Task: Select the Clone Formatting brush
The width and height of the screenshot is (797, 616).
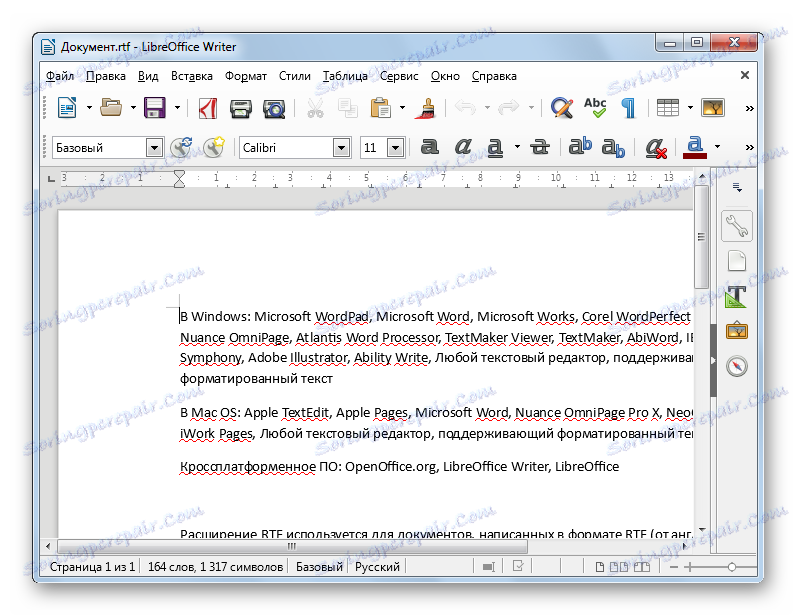Action: coord(427,108)
